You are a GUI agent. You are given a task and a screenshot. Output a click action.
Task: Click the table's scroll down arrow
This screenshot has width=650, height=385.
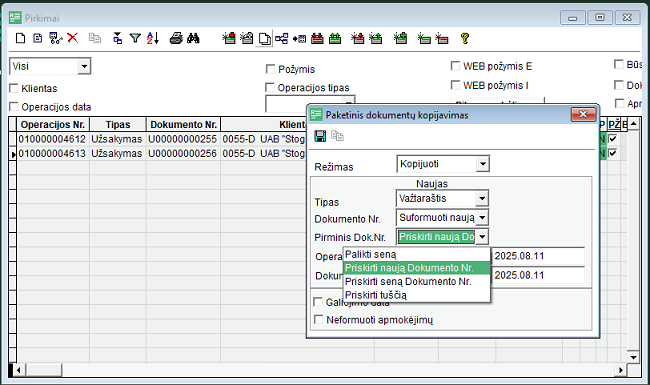[633, 357]
